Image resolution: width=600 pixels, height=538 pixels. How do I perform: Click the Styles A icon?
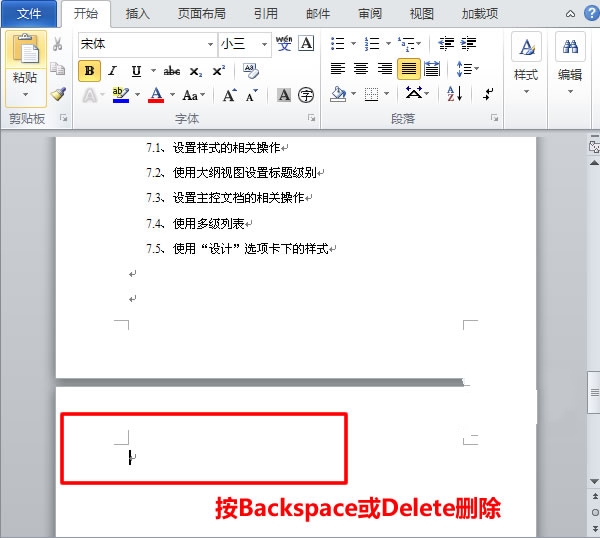[527, 47]
